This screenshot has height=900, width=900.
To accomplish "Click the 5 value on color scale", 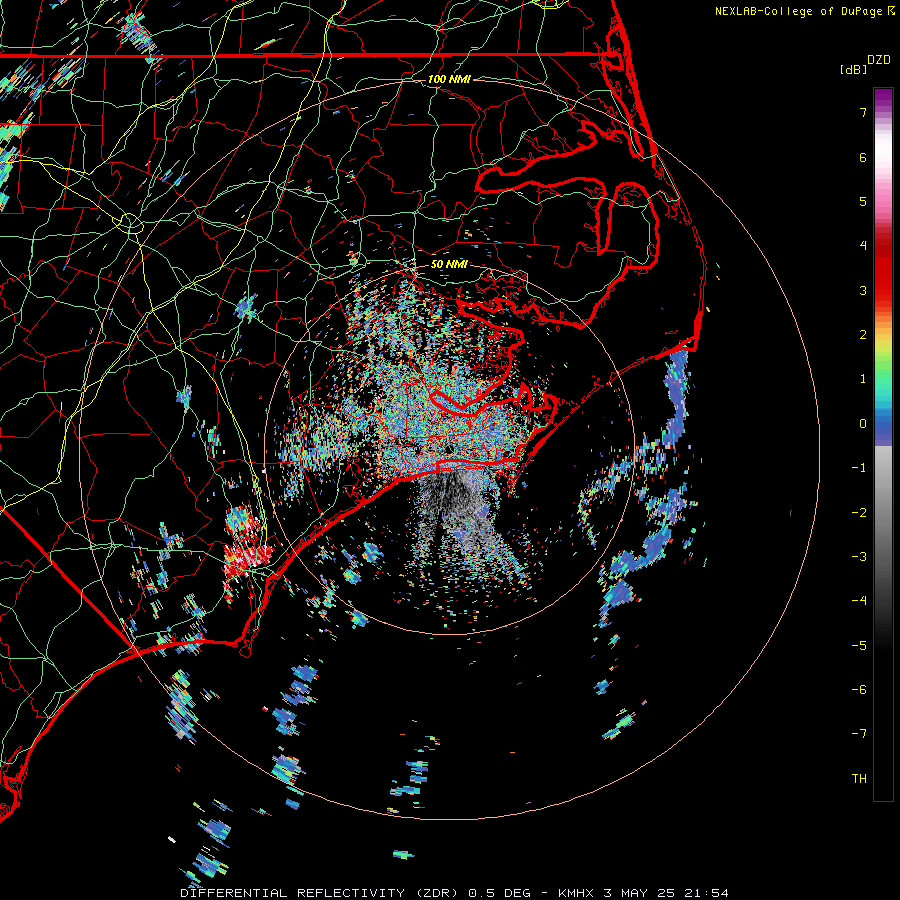I will coord(863,201).
